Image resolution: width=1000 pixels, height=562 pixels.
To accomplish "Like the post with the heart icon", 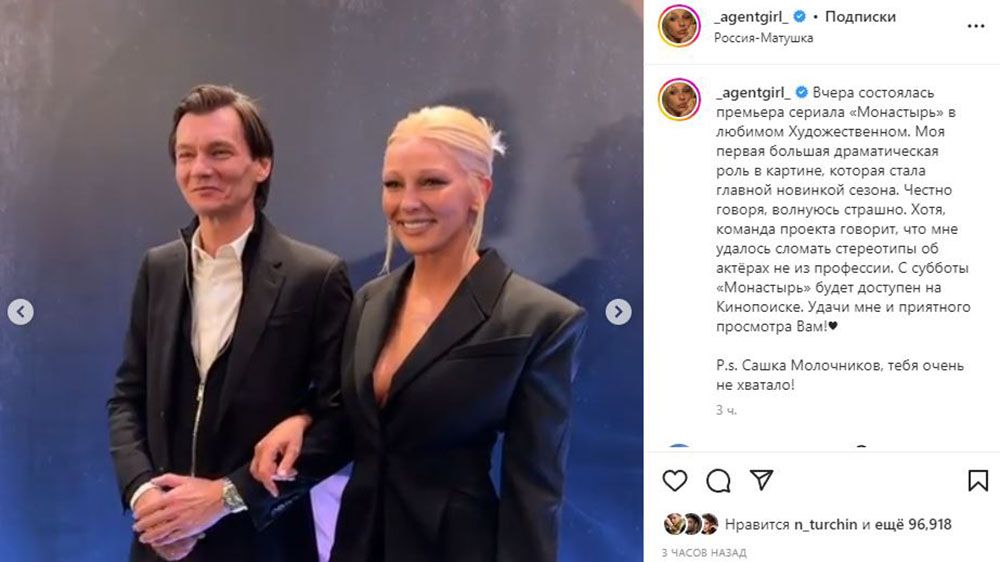I will click(674, 480).
